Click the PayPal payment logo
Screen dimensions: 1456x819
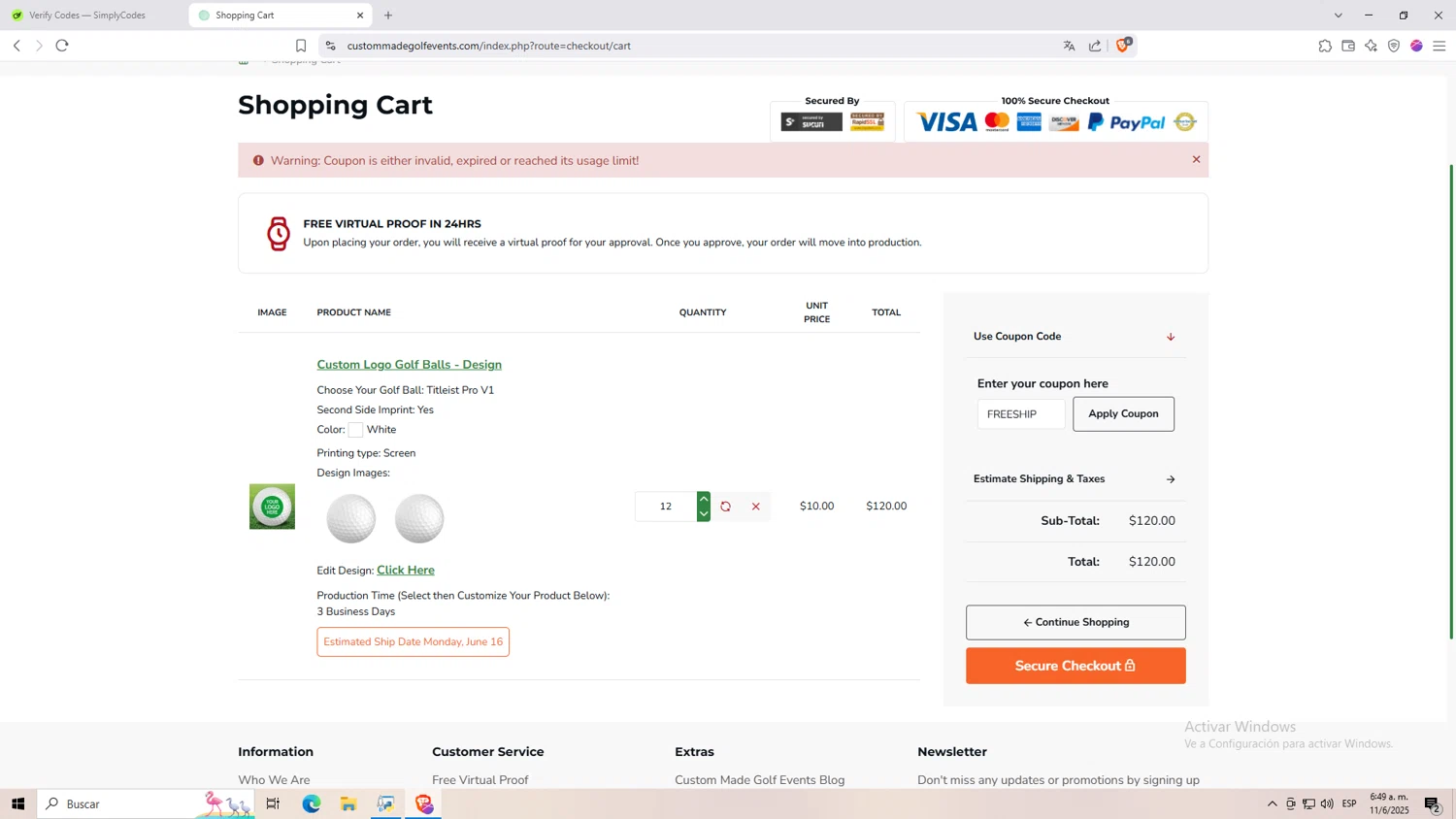click(1126, 122)
